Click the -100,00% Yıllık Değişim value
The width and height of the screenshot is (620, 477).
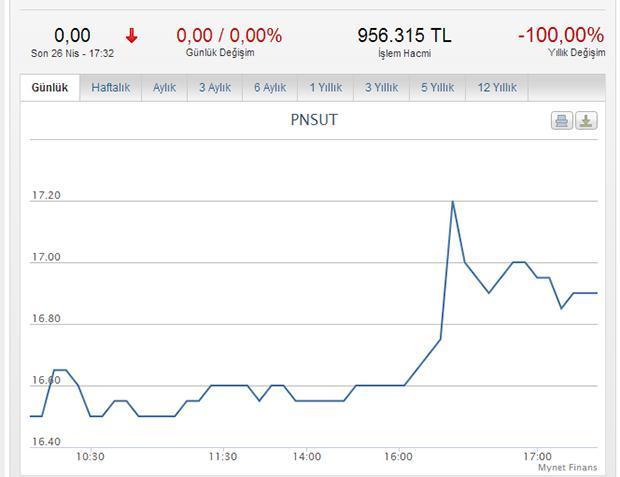pos(561,35)
